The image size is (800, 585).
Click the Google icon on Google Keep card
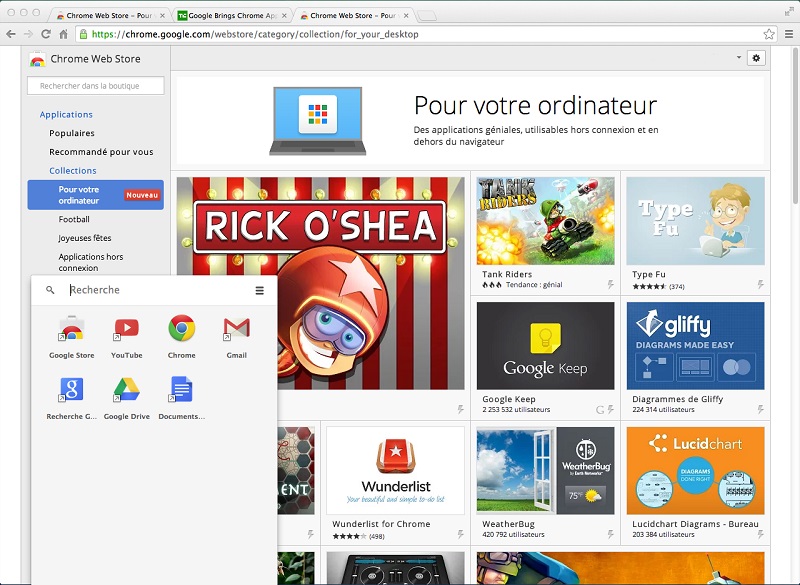[x=600, y=410]
